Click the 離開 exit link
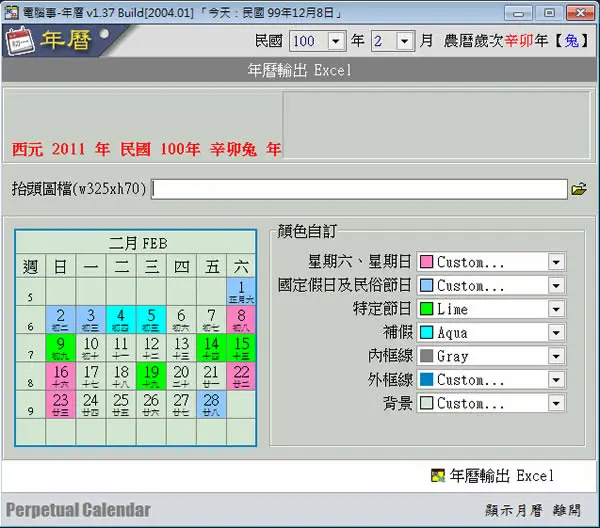The image size is (600, 528). click(x=567, y=510)
